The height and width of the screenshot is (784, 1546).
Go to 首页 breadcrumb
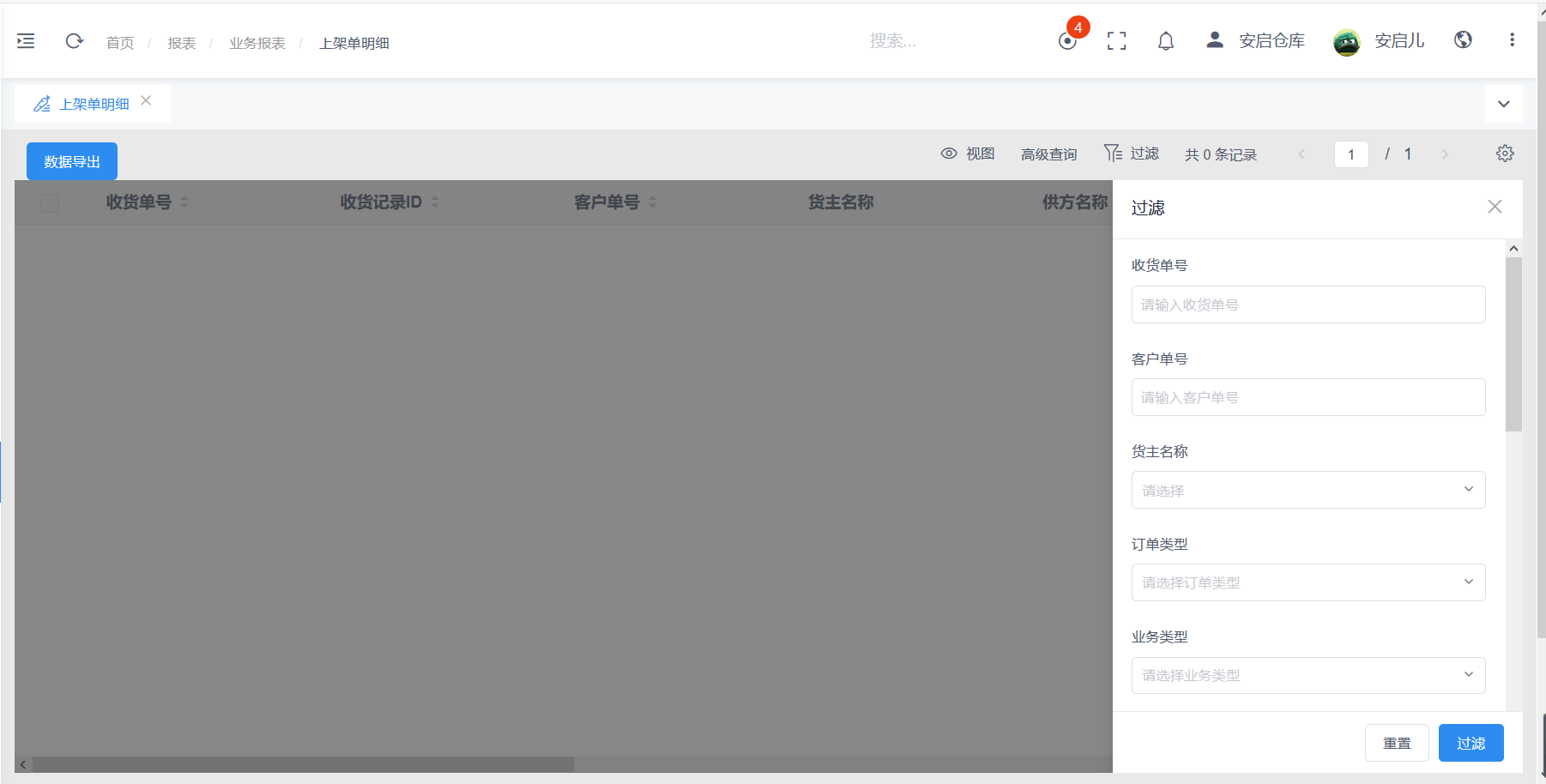pyautogui.click(x=120, y=43)
